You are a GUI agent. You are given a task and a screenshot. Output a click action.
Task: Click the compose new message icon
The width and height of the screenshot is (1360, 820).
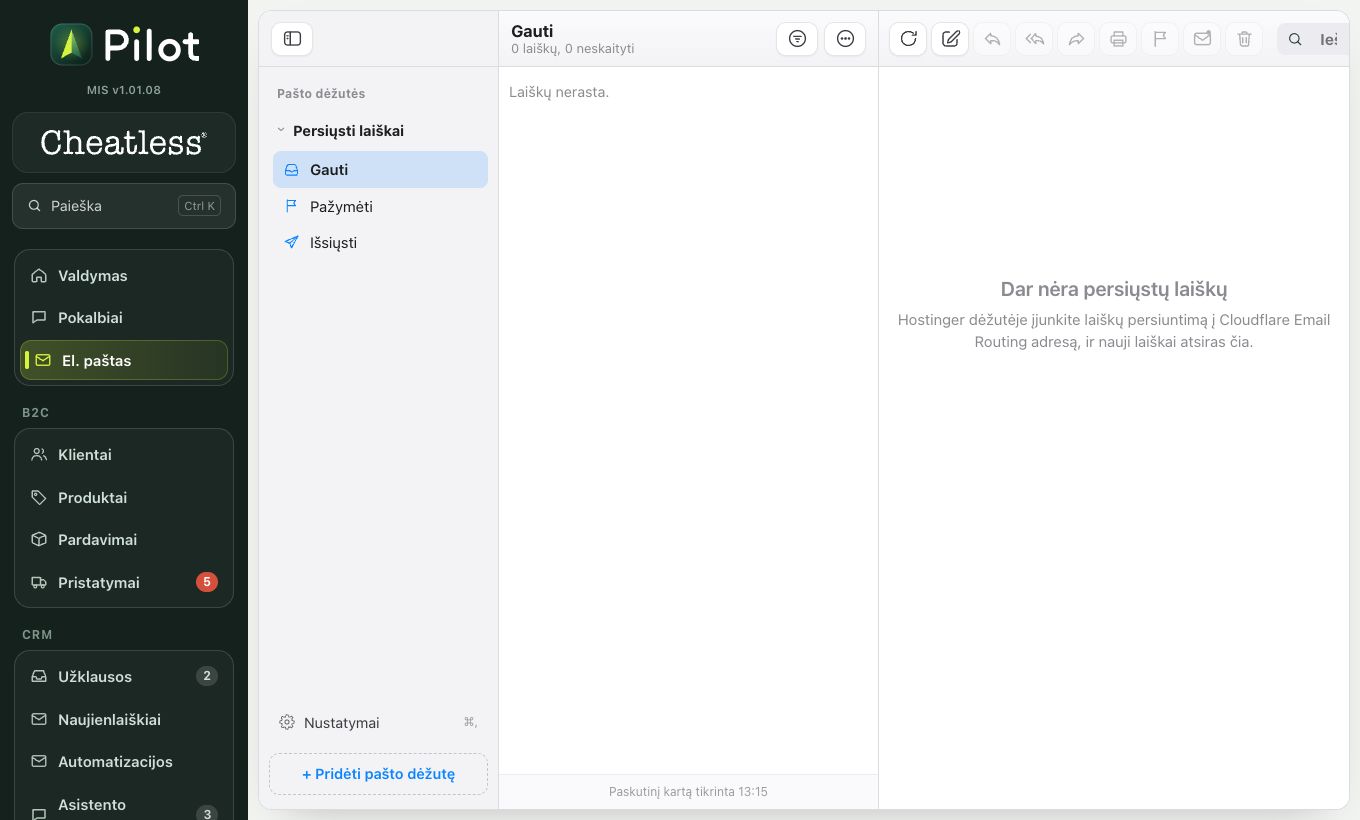[950, 39]
